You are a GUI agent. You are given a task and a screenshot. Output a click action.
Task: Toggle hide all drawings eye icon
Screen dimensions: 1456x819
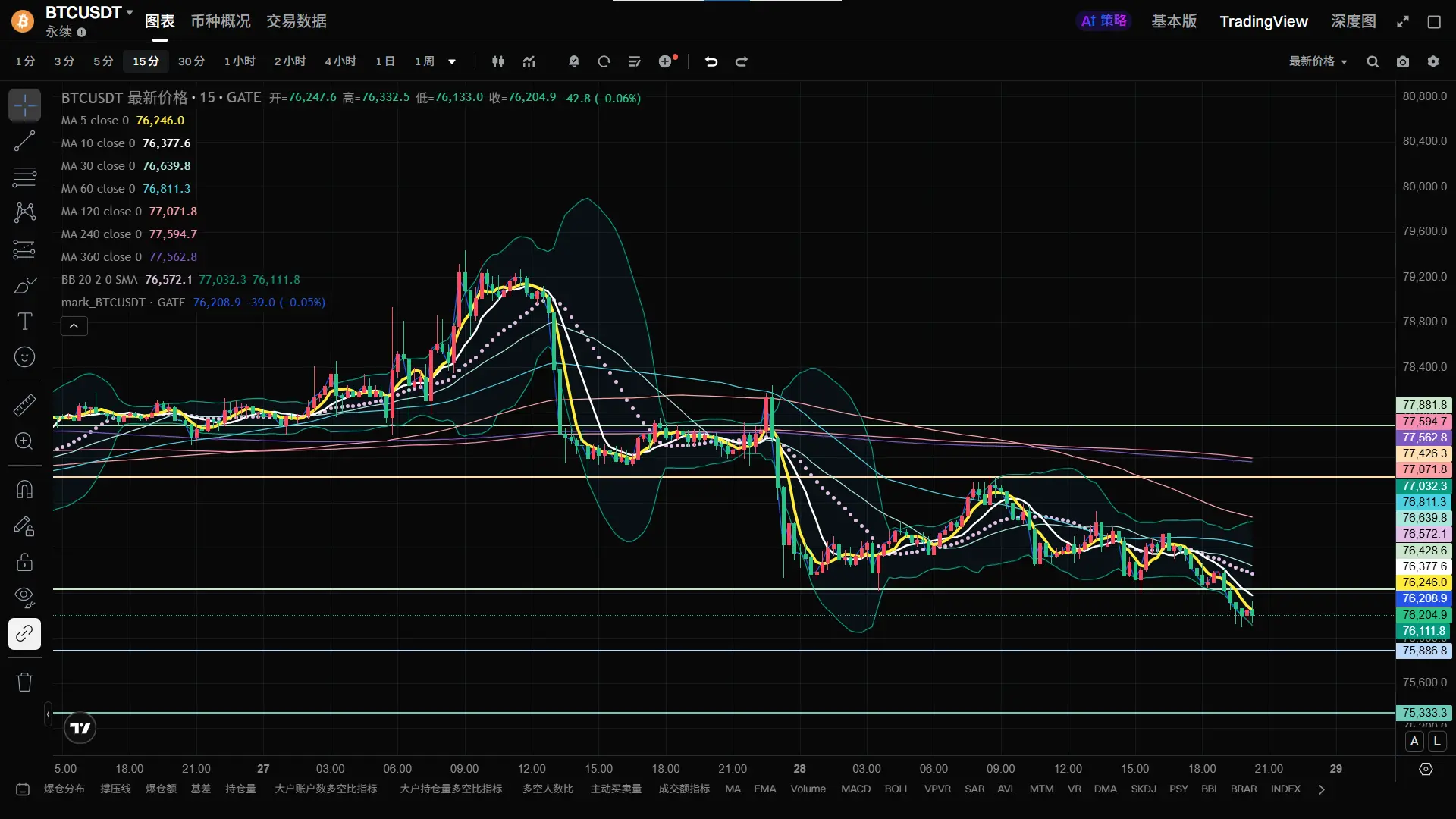(x=24, y=598)
